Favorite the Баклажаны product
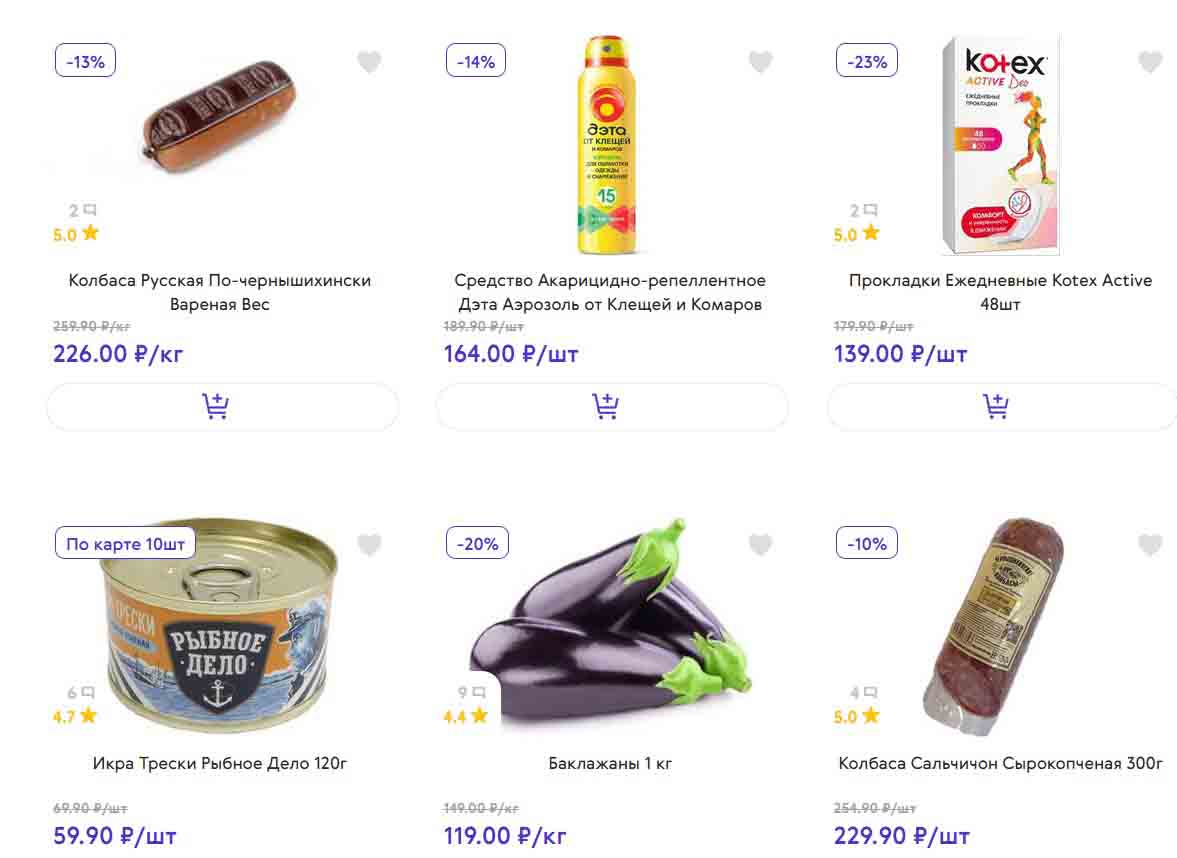1177x858 pixels. pos(760,545)
